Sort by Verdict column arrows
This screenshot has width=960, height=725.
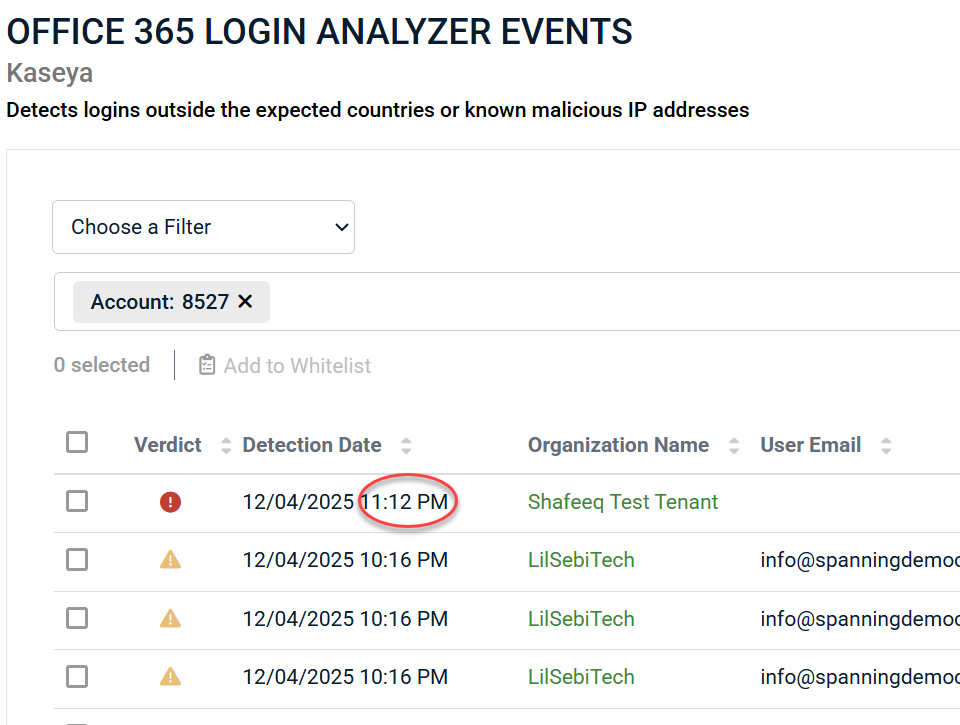pos(225,446)
